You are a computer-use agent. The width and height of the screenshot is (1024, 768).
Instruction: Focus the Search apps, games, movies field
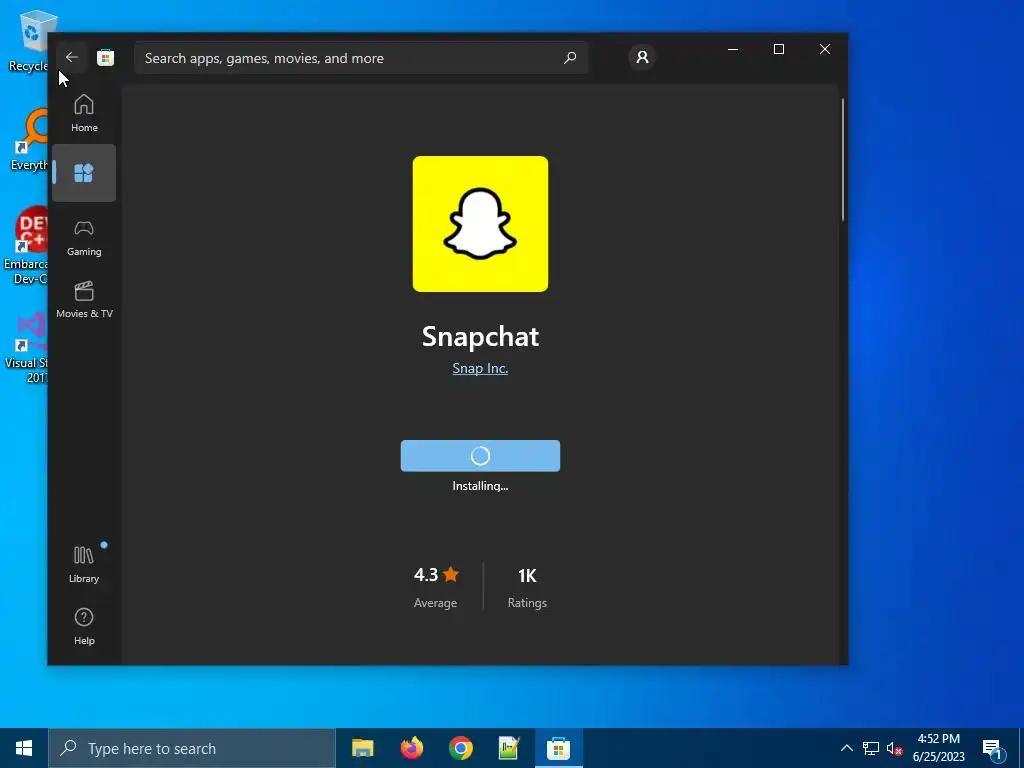point(360,58)
